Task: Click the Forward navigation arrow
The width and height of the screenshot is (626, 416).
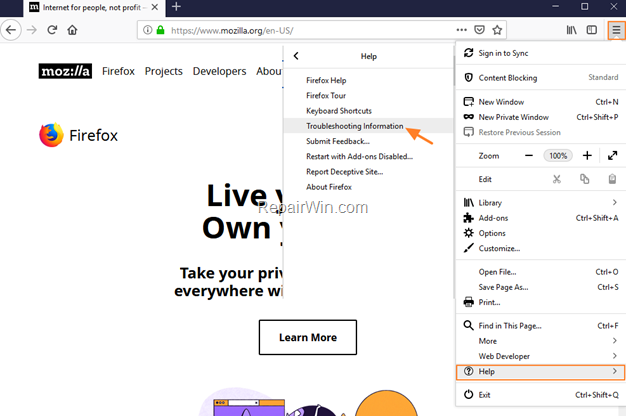Action: [x=32, y=30]
